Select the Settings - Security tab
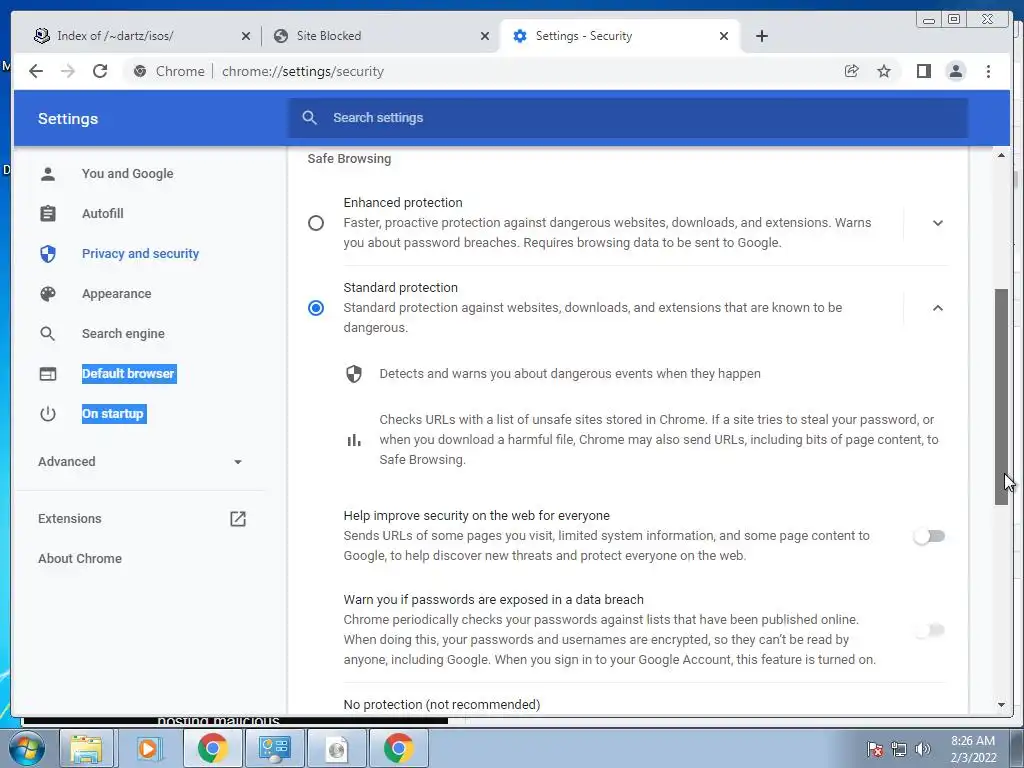1024x768 pixels. [x=619, y=36]
